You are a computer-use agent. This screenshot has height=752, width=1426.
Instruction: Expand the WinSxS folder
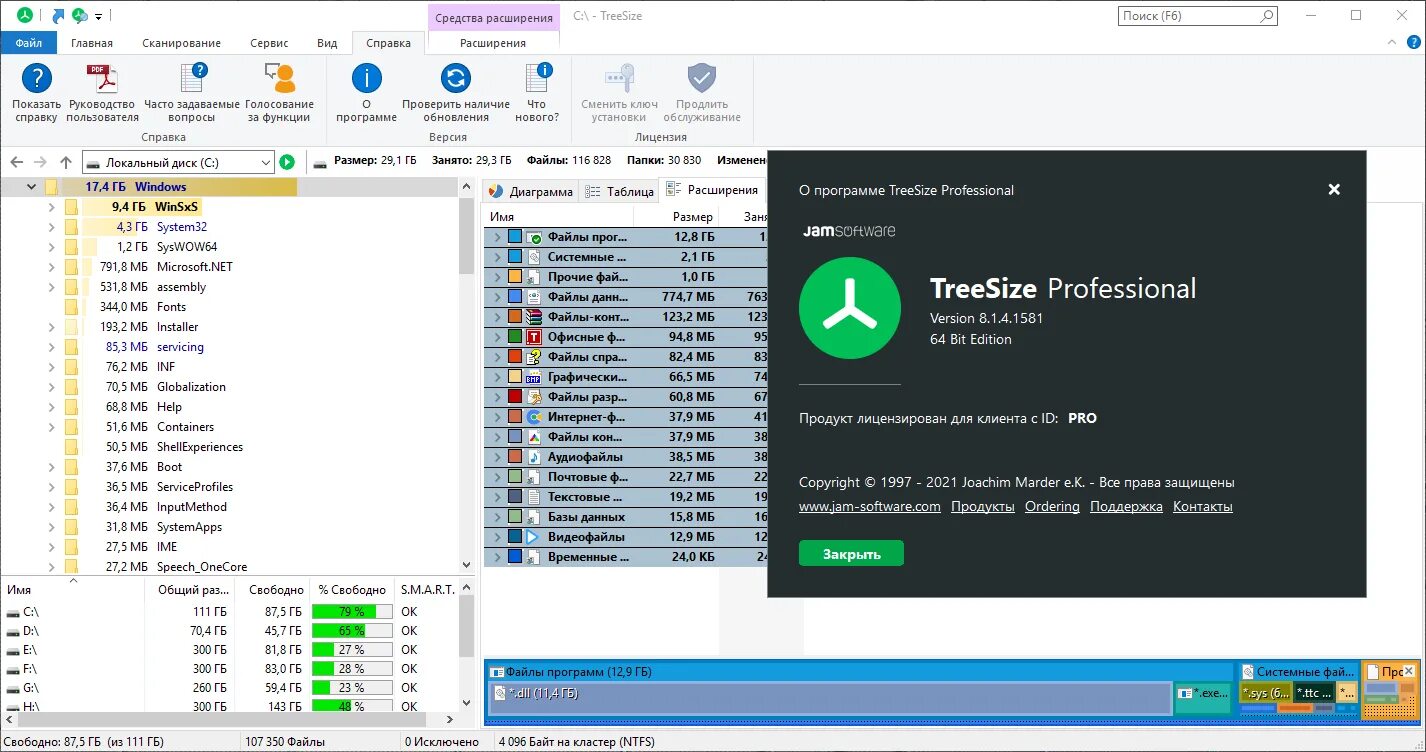pos(51,207)
